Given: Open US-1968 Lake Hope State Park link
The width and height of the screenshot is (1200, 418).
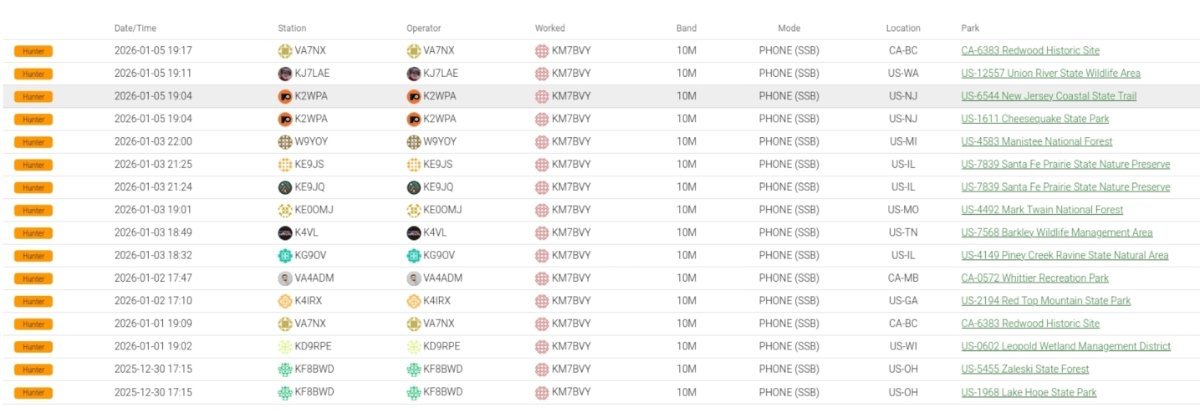Looking at the screenshot, I should 1029,393.
